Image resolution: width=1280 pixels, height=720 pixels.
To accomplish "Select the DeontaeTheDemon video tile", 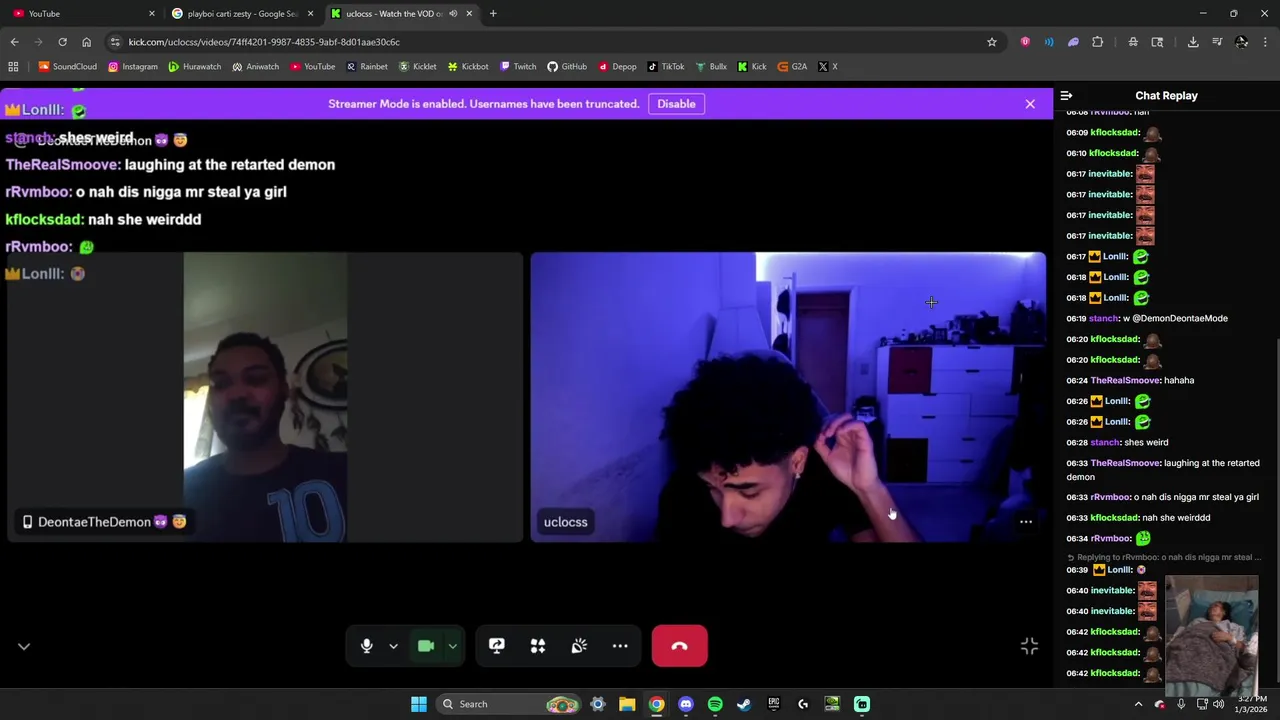I will pos(265,397).
